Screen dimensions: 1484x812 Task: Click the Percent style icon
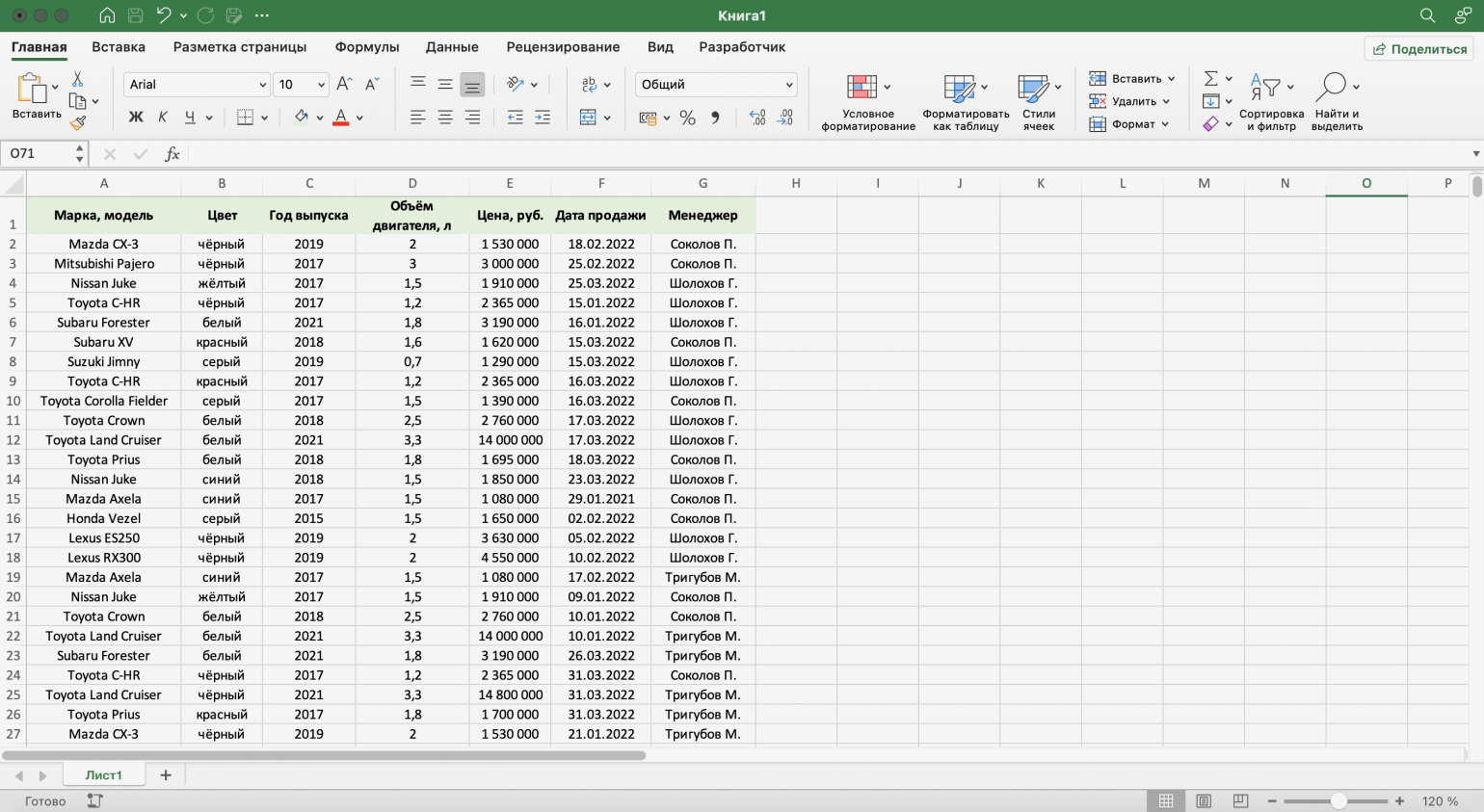[687, 118]
